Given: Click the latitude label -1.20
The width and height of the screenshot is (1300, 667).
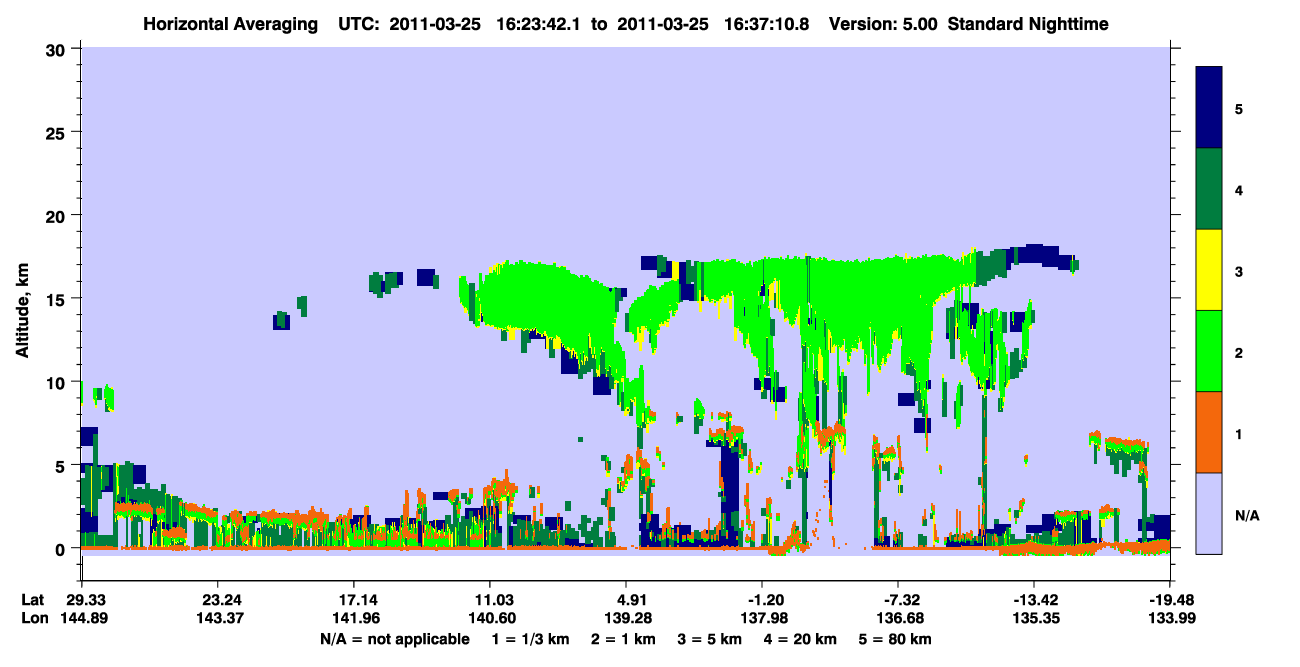Looking at the screenshot, I should (762, 599).
